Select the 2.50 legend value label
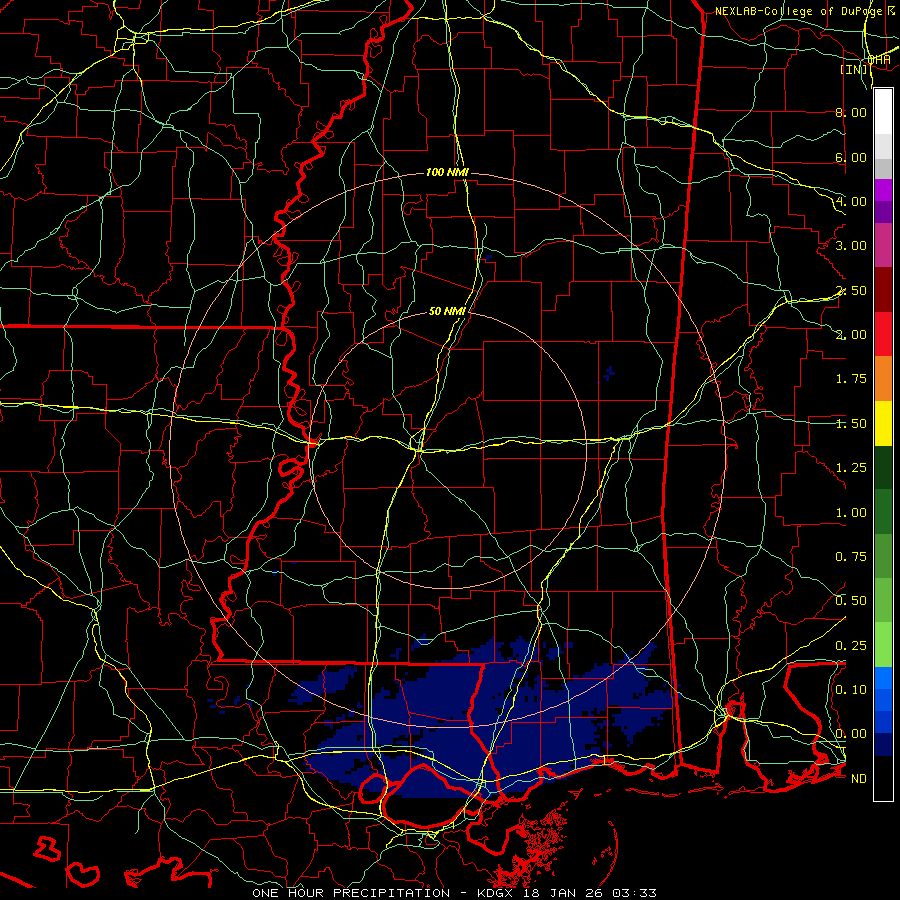Image resolution: width=900 pixels, height=900 pixels. click(x=851, y=290)
